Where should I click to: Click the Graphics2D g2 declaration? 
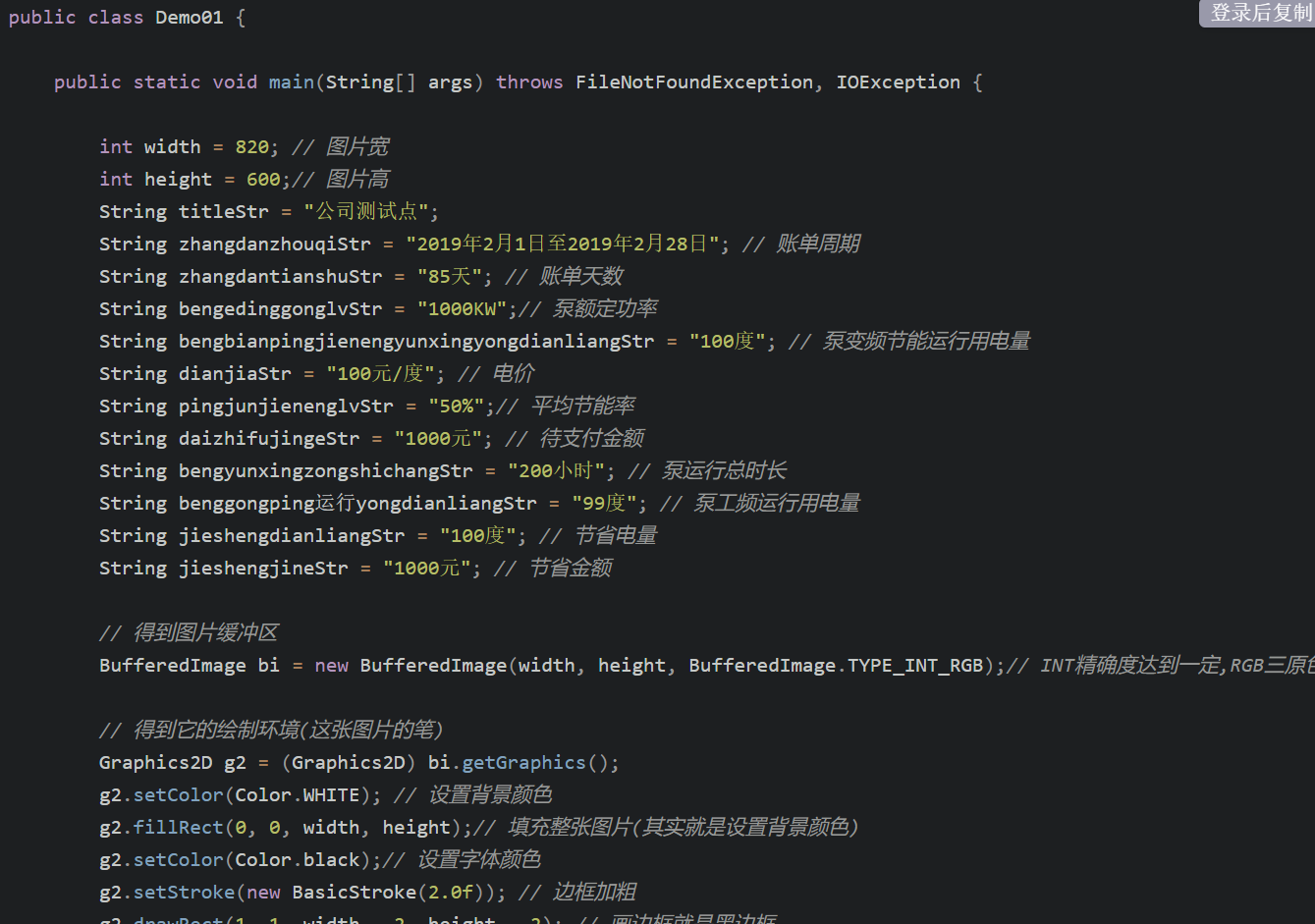(173, 763)
